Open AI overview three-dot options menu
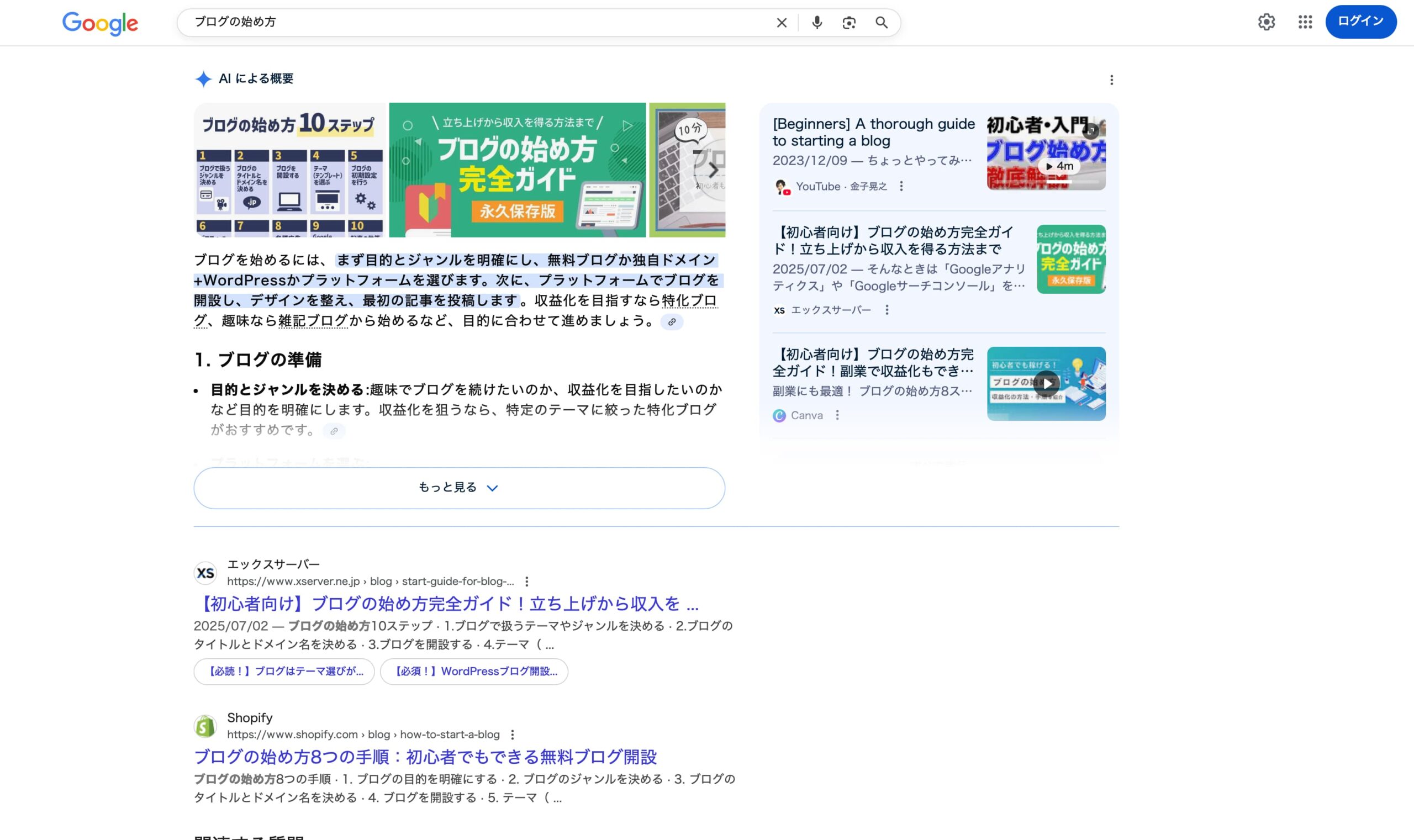Screen dimensions: 1414x840 1111,80
